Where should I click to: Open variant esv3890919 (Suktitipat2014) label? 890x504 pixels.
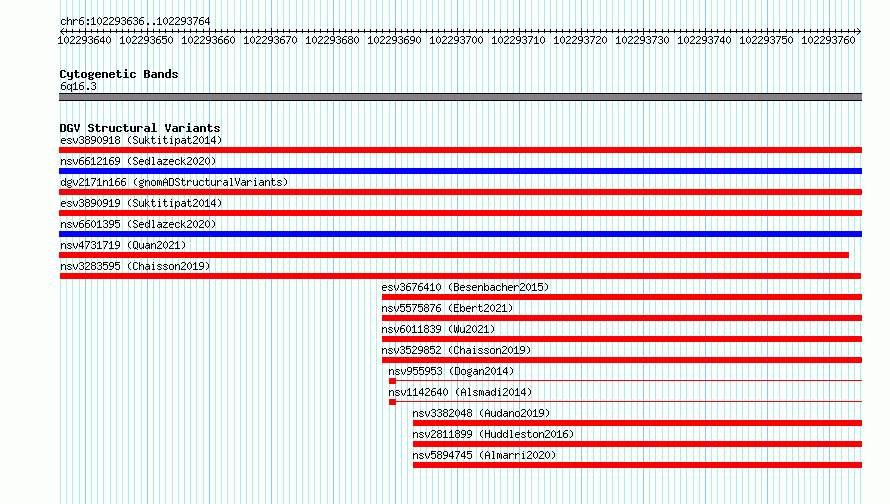pos(141,203)
